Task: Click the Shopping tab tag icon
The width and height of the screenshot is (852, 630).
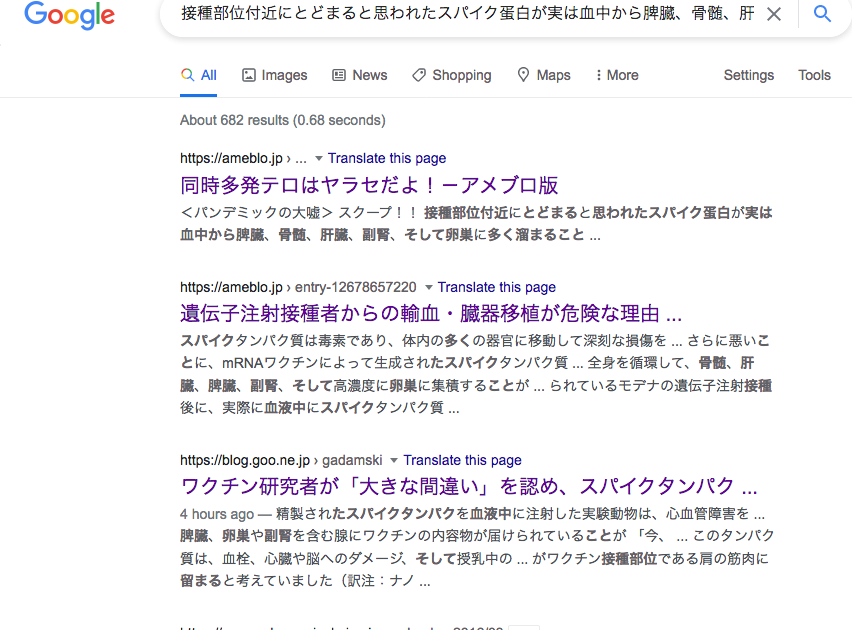Action: coord(419,75)
